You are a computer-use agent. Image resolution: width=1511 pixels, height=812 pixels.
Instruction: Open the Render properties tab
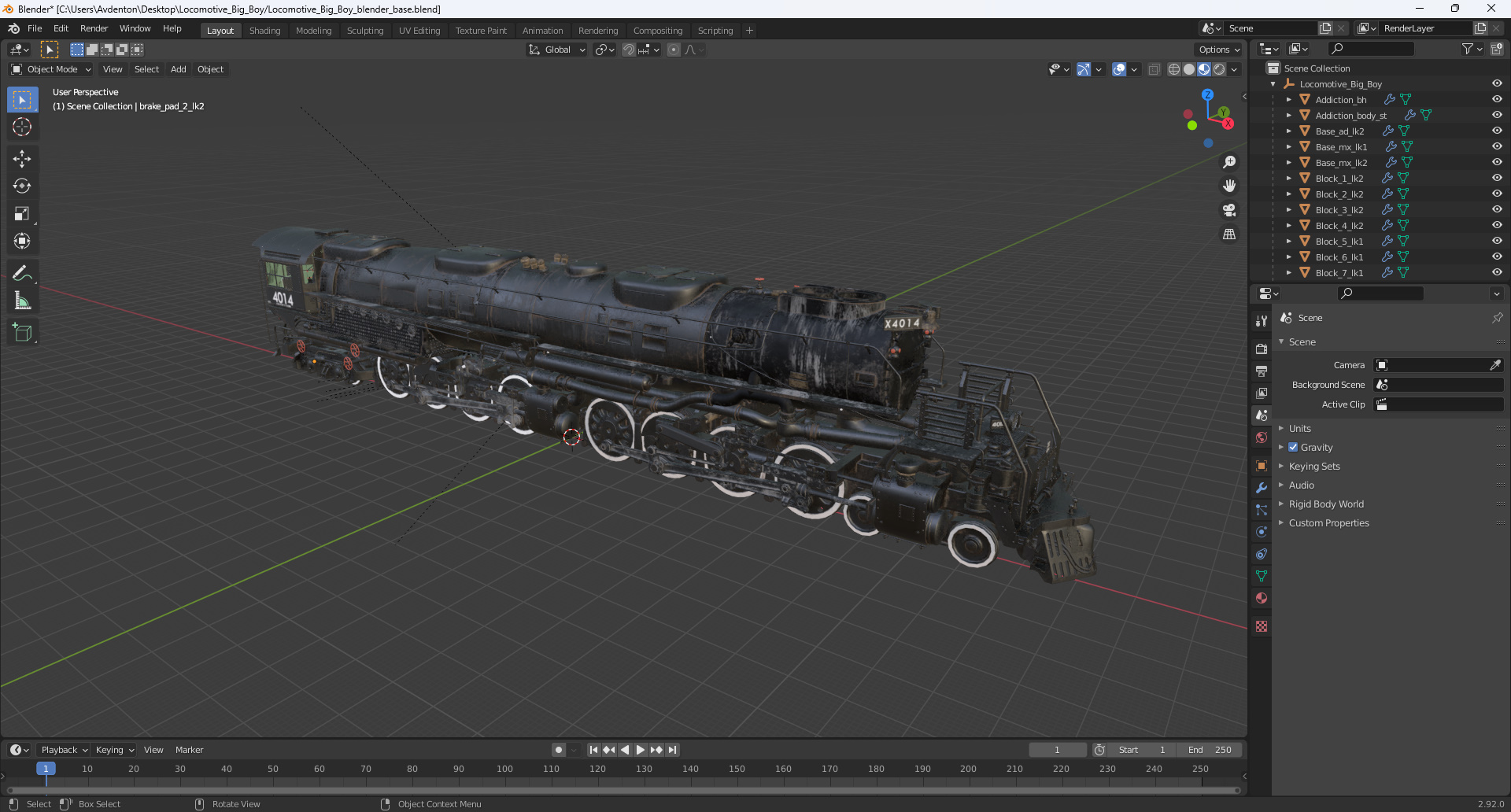tap(1262, 349)
